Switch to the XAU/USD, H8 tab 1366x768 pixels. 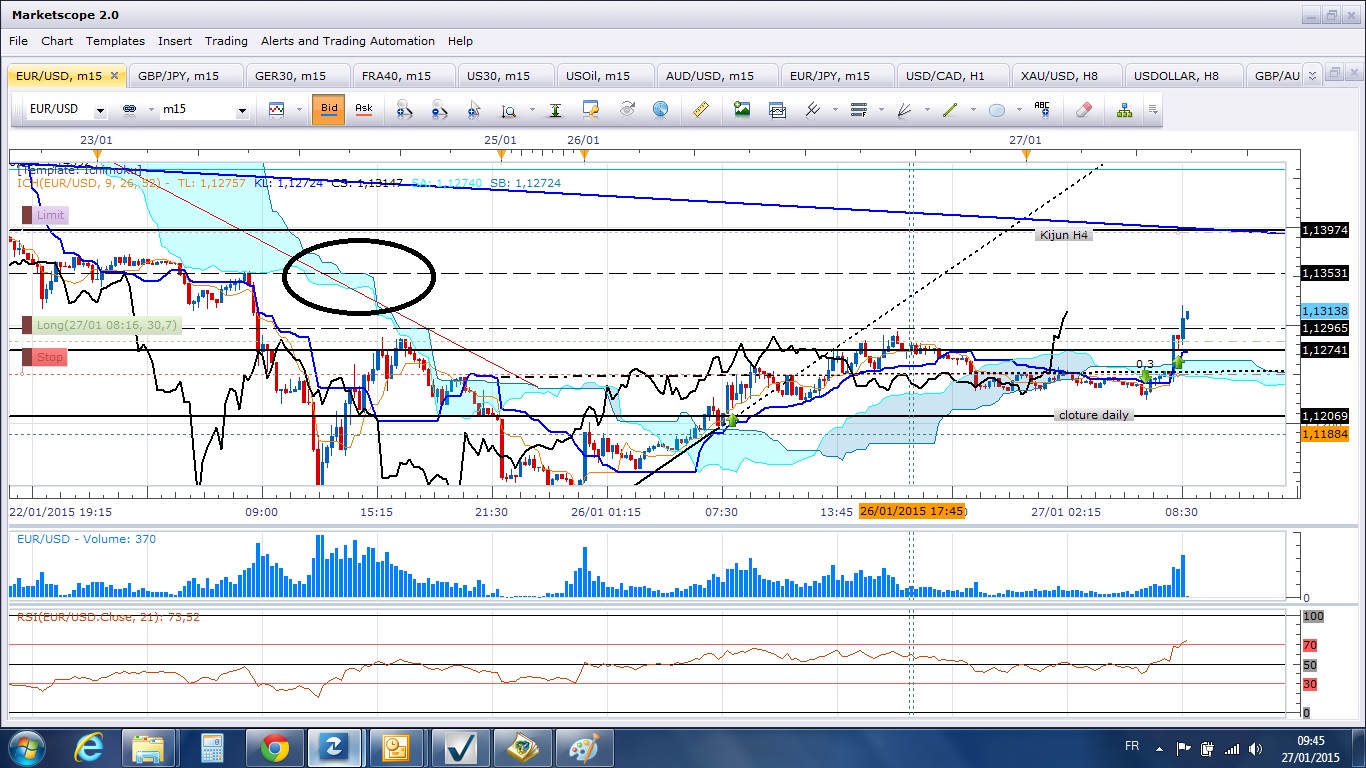[x=1059, y=76]
